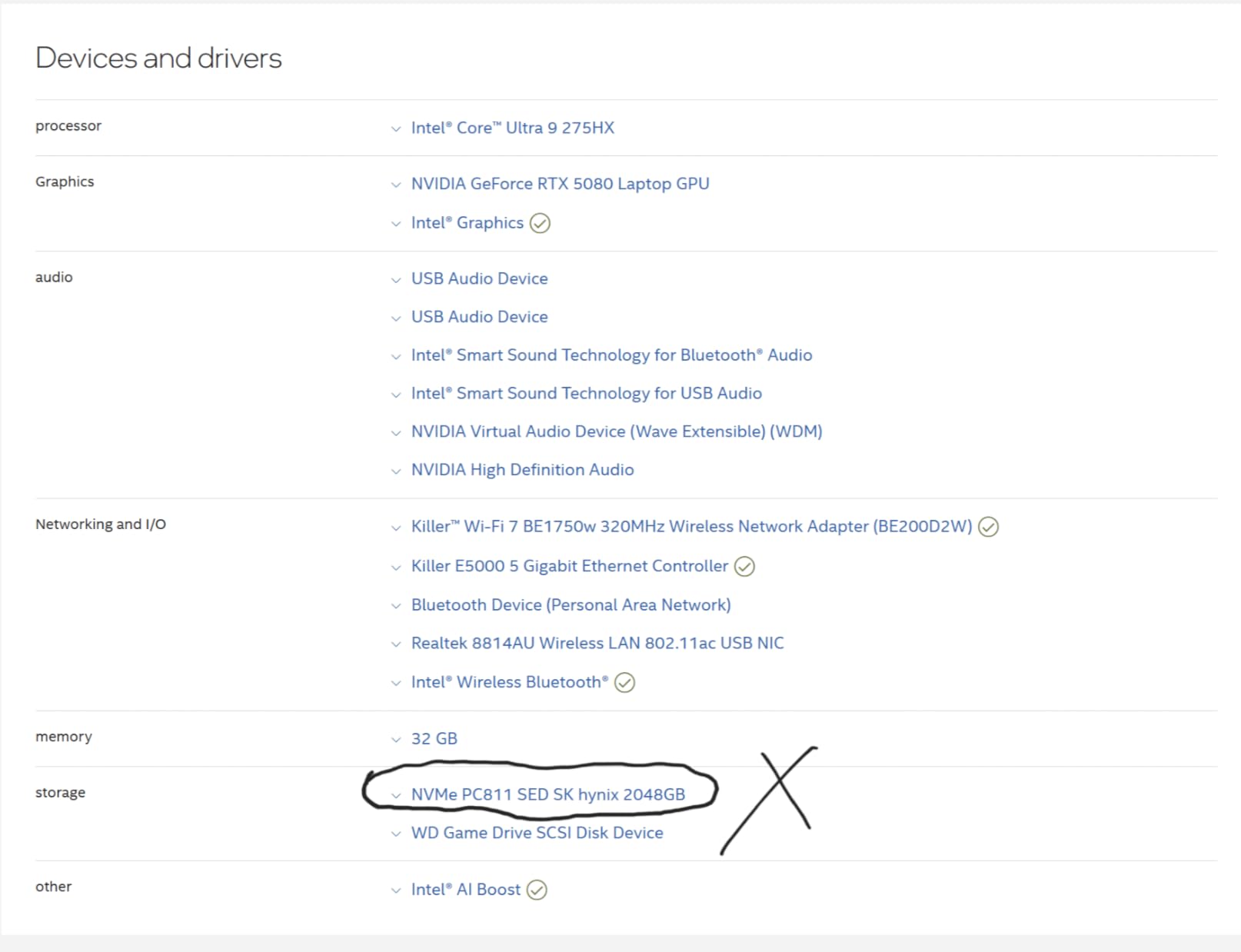This screenshot has height=952, width=1241.
Task: Expand the Killer Wi-Fi 7 adapter chevron
Action: pos(396,528)
